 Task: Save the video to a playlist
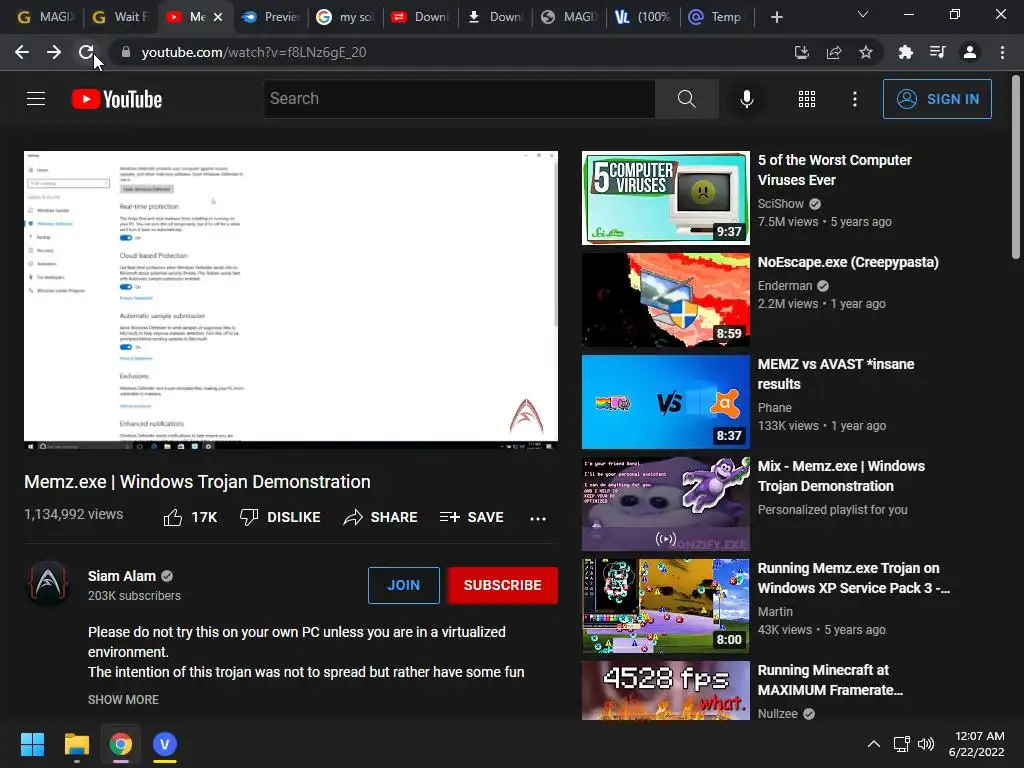tap(472, 517)
